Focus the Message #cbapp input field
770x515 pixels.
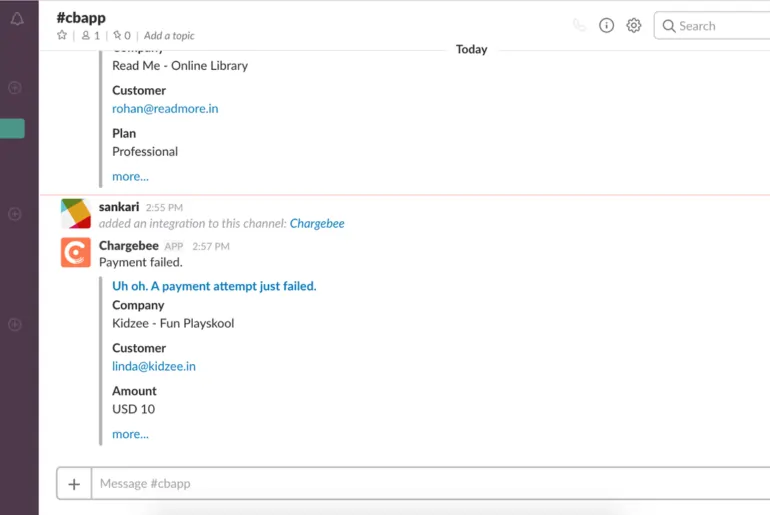(430, 484)
